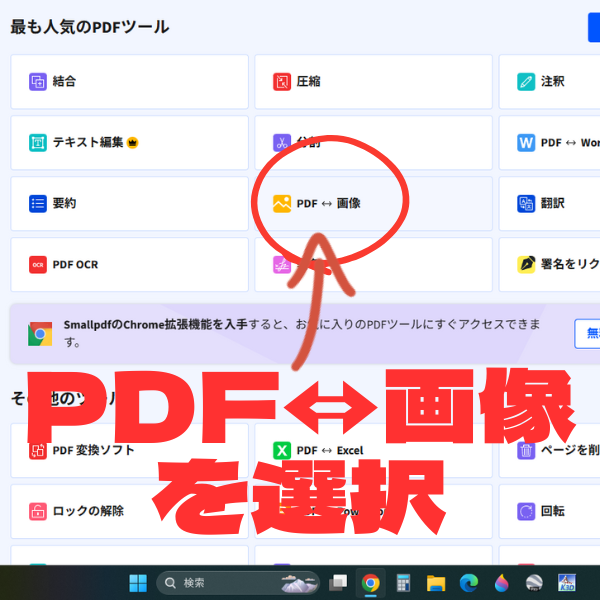This screenshot has width=600, height=600.
Task: Open the PDF ↔ Excel converter
Action: (330, 450)
